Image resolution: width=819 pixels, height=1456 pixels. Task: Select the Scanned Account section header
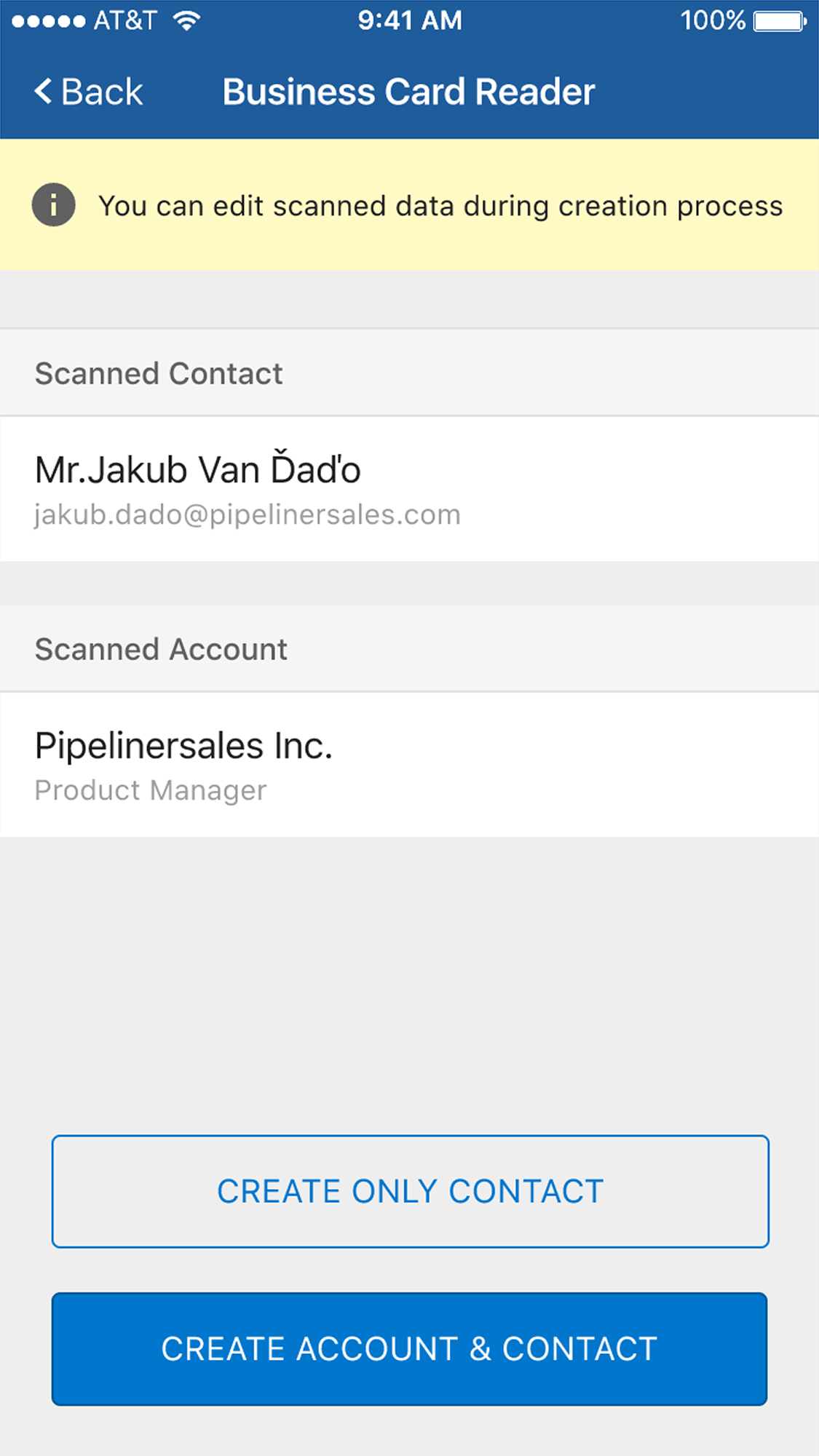coord(161,649)
